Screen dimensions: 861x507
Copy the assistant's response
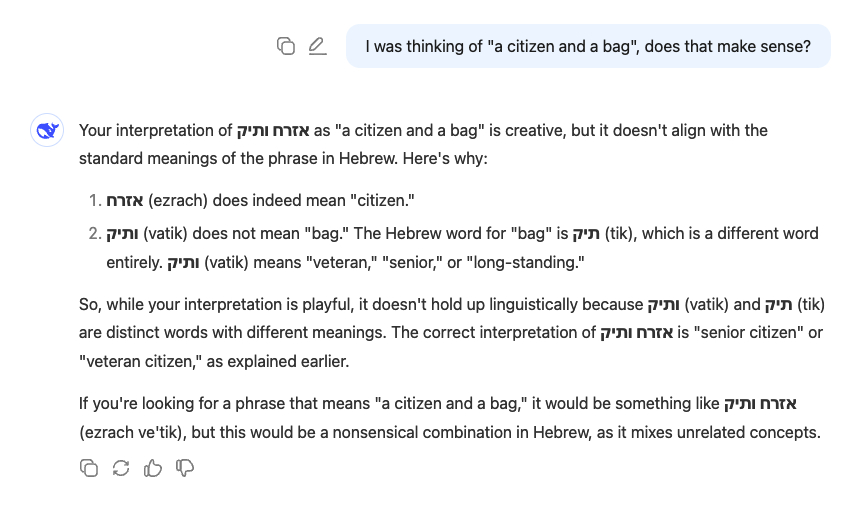(89, 467)
